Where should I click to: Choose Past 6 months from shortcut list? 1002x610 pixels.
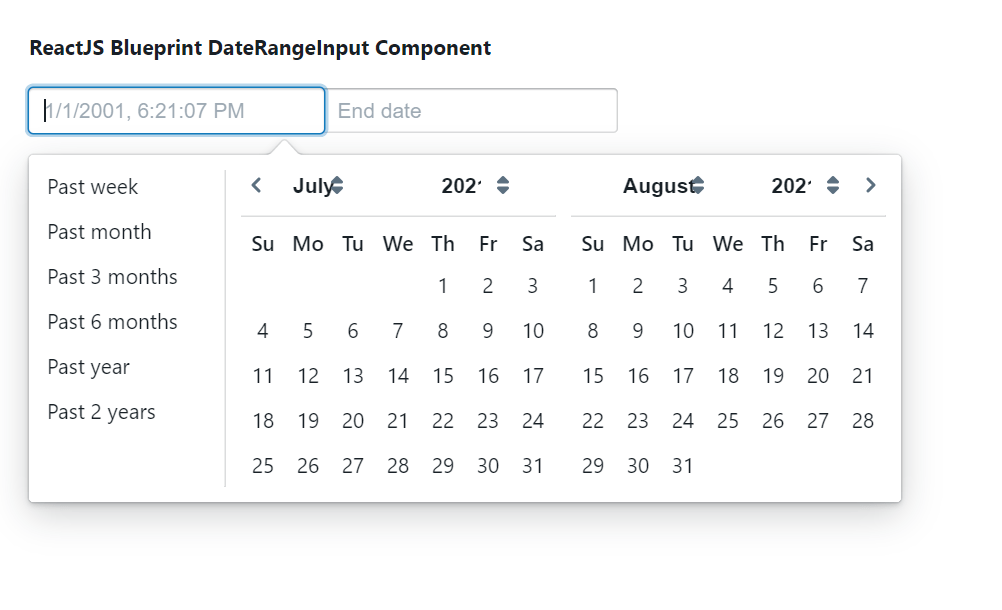[112, 322]
